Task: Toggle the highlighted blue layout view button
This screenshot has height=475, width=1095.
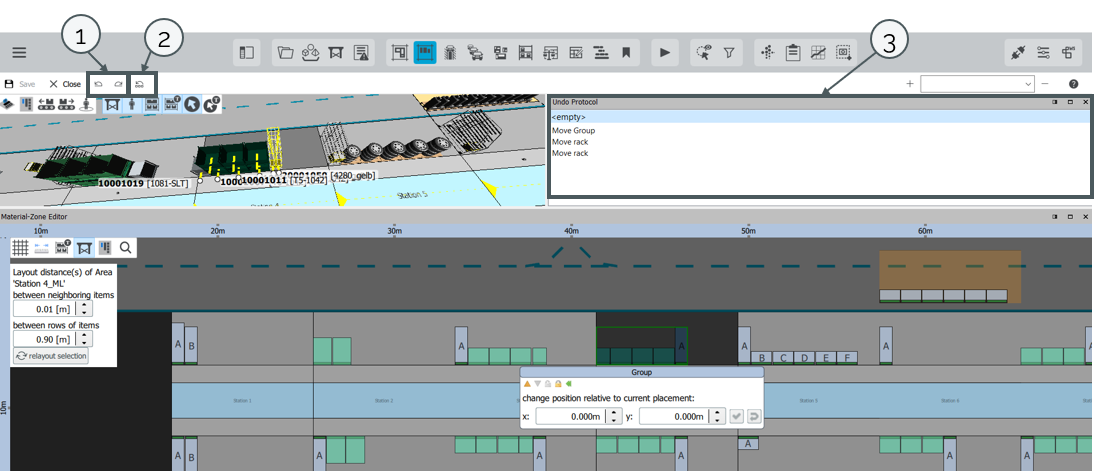Action: [x=425, y=53]
